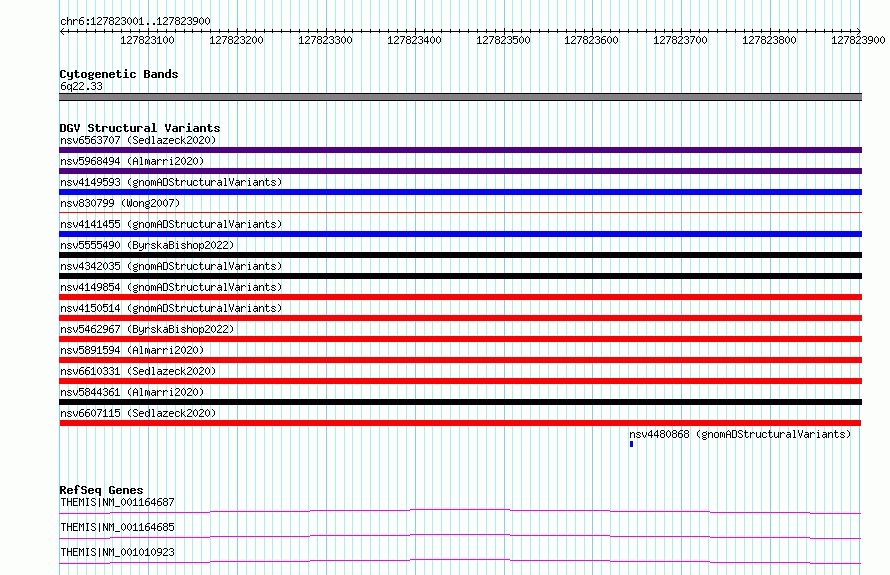Open variant nsv6563707 (Sedlazeck2020) label
Viewport: 890px width, 575px height.
click(138, 140)
